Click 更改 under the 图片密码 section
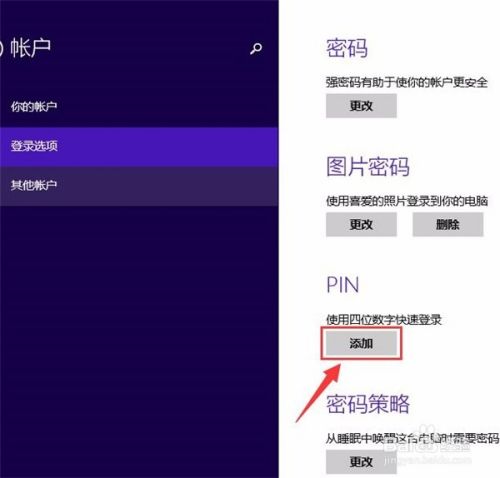The width and height of the screenshot is (500, 478). coord(361,224)
